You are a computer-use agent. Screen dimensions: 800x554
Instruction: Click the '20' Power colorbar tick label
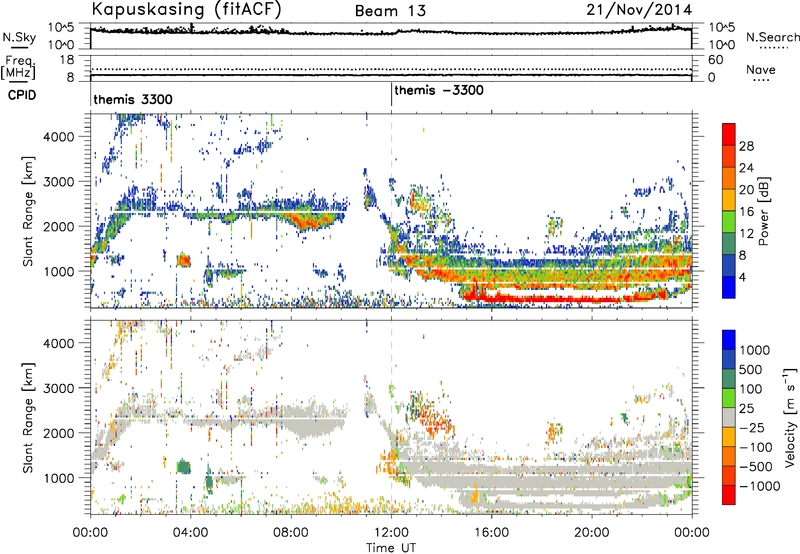746,190
